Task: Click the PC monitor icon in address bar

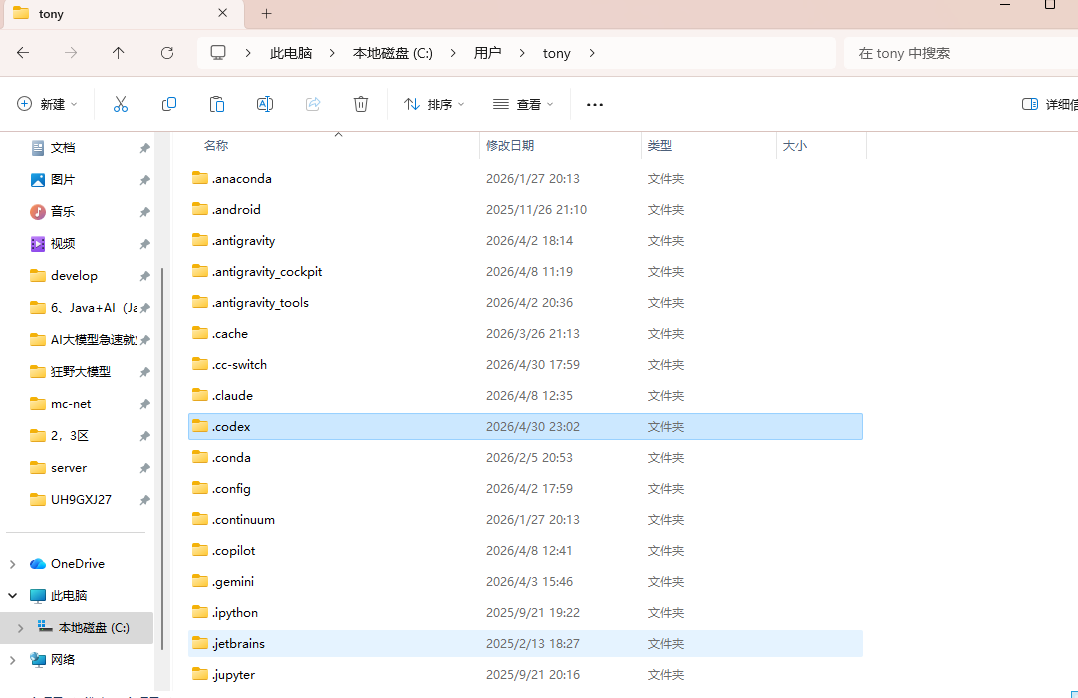Action: click(x=218, y=53)
